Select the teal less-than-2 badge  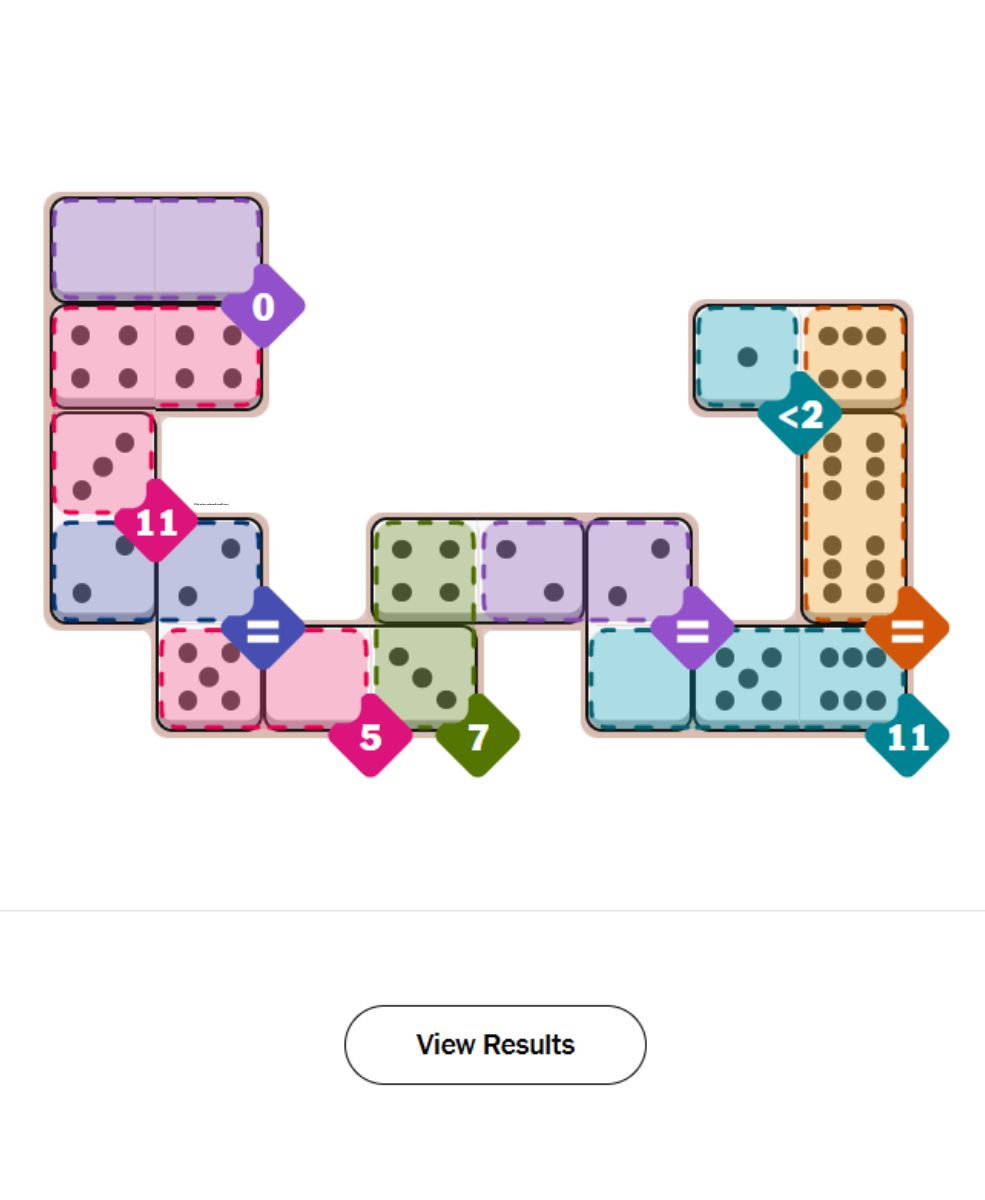(x=800, y=414)
